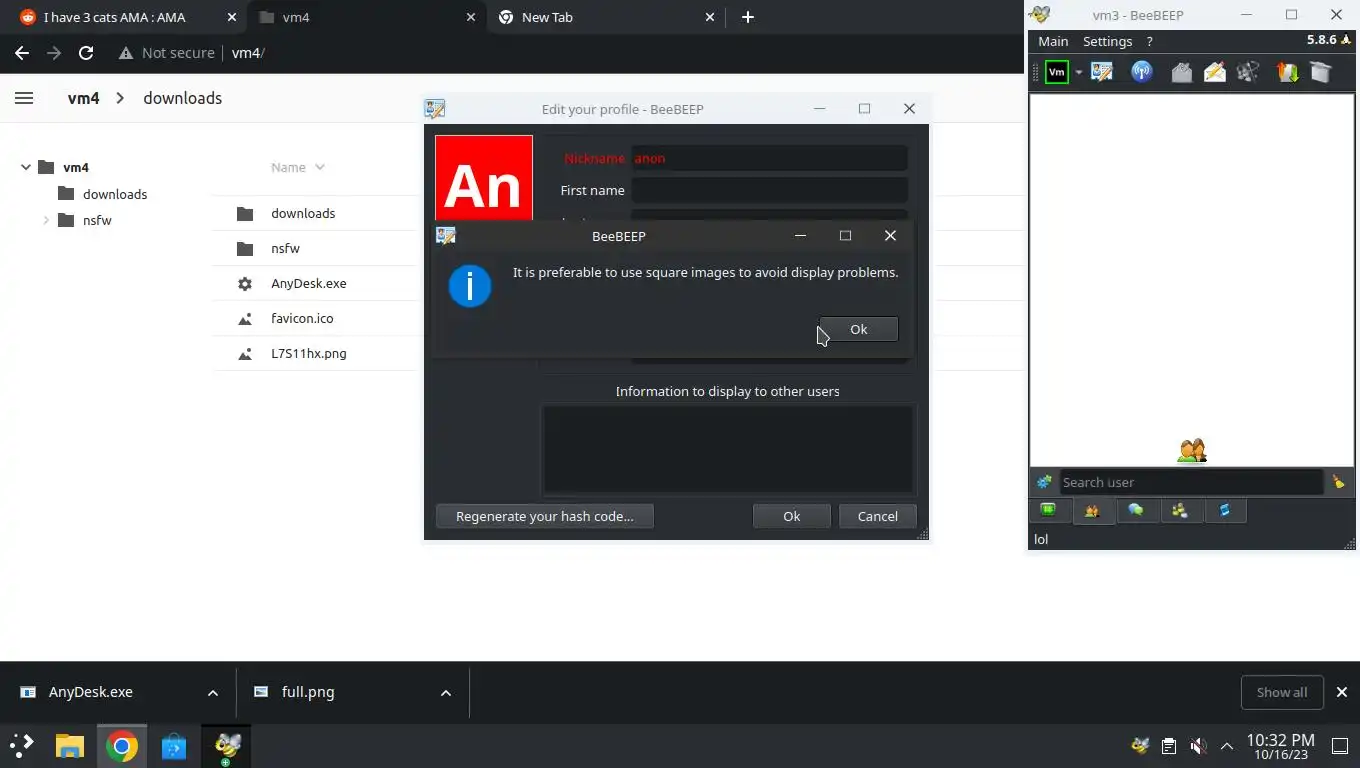
Task: Click the envelope with pencil icon
Action: 1214,72
